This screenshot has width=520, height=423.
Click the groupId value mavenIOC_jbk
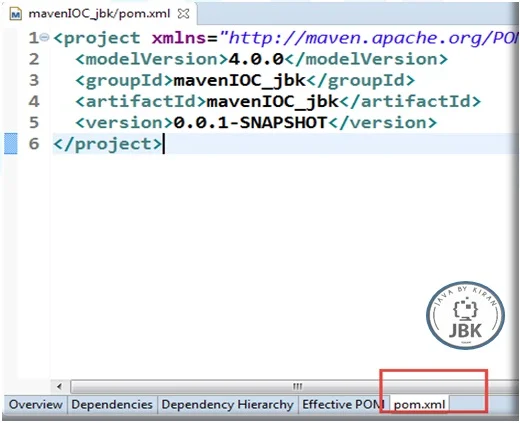(239, 80)
